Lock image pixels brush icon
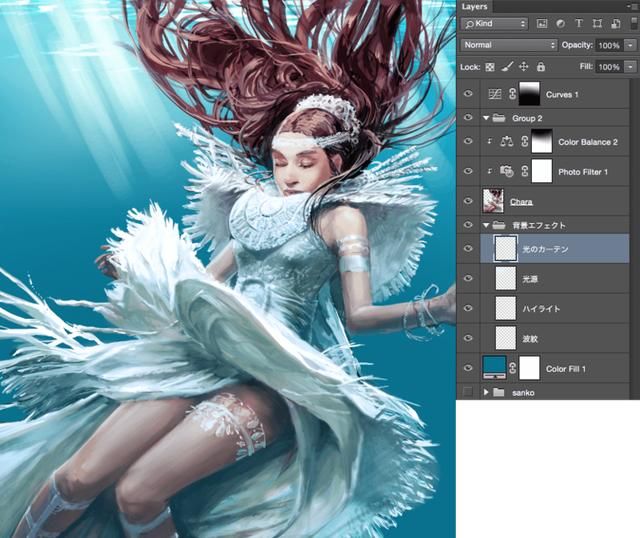Viewport: 640px width, 538px height. [507, 67]
